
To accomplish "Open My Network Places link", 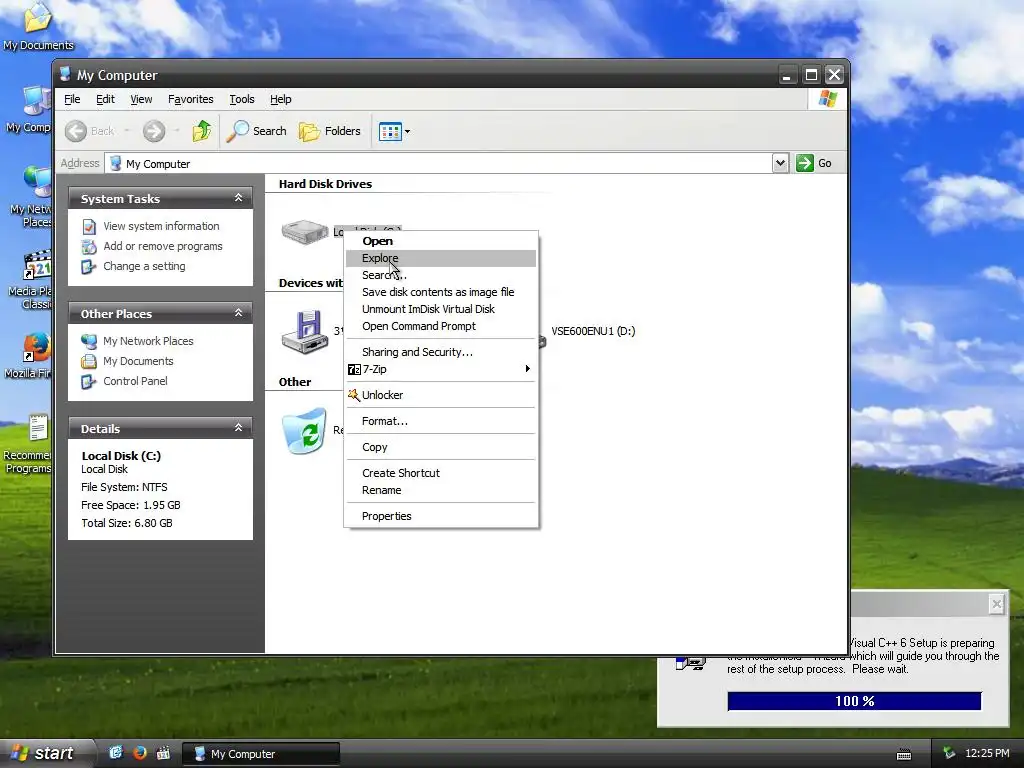I will 148,341.
